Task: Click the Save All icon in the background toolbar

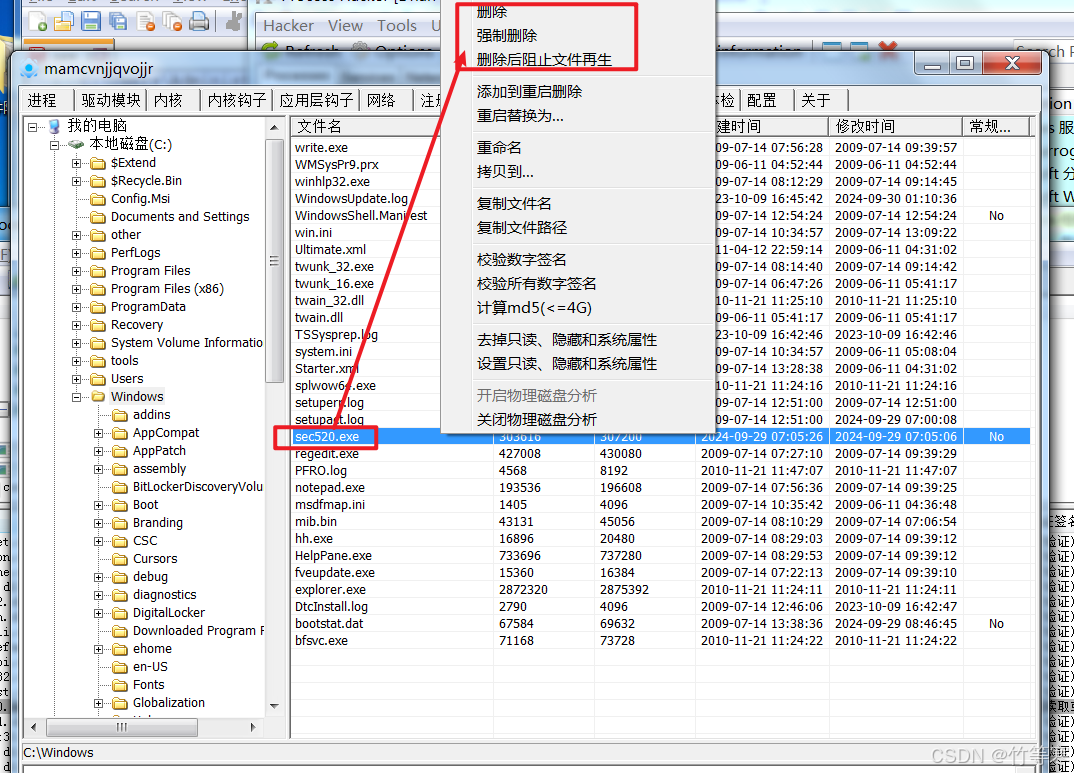Action: click(x=118, y=22)
